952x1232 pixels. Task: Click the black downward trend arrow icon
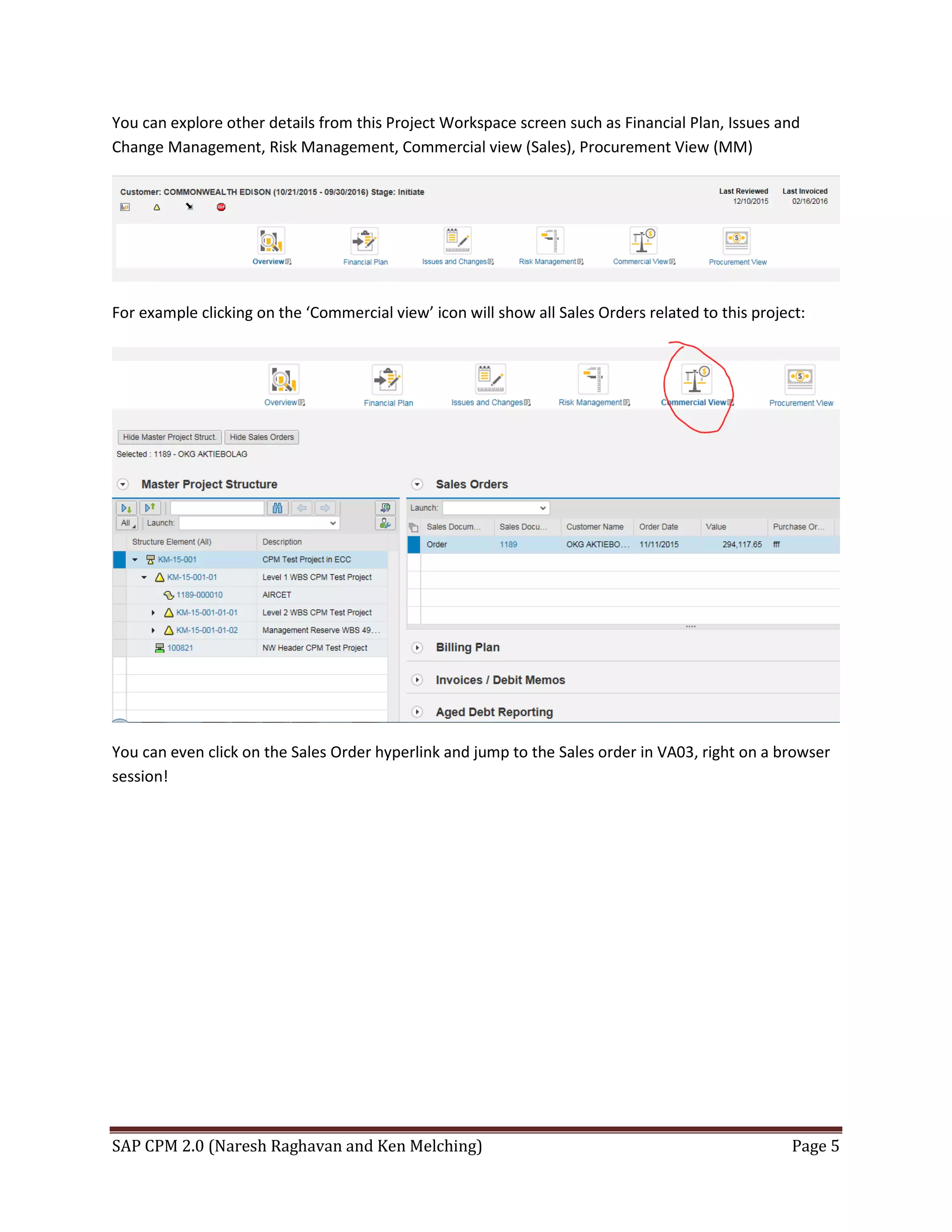(x=190, y=206)
